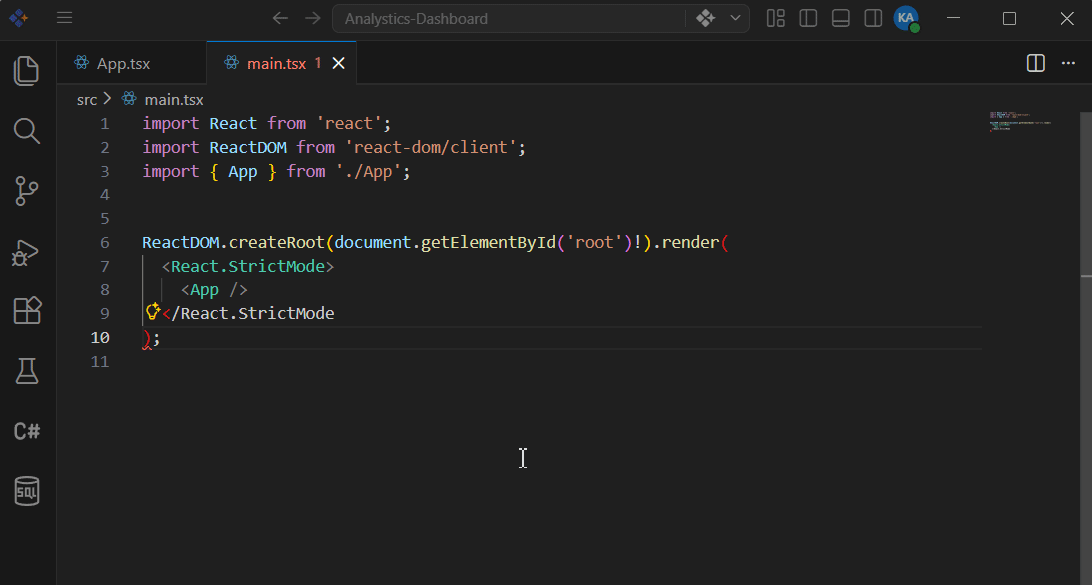Screen dimensions: 1092x585
Task: Click getElementById in line 6
Action: (488, 242)
